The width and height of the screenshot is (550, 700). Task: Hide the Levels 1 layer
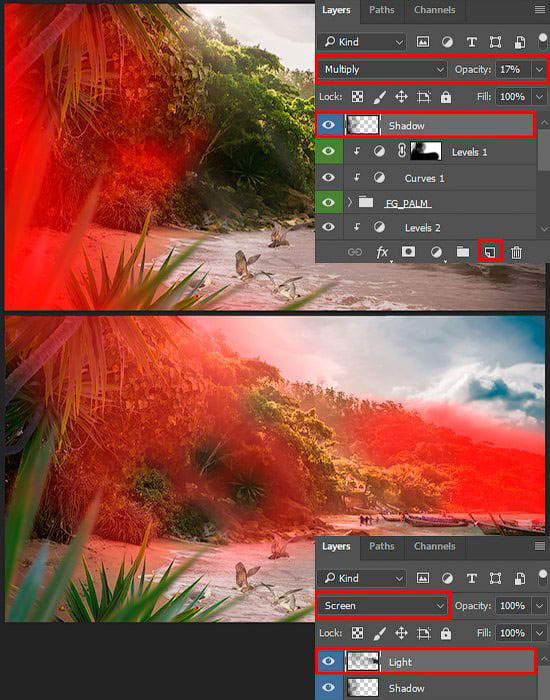329,151
